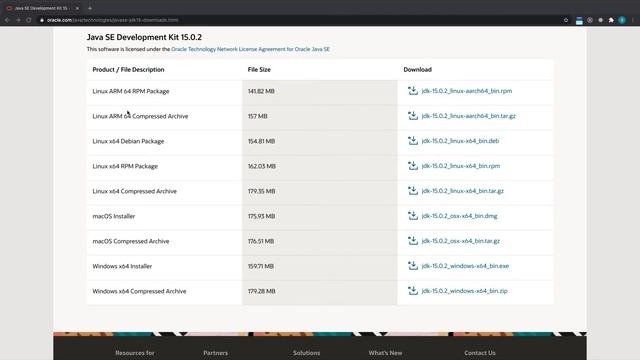
Task: Click download icon for linux-x64 tar.gz
Action: 413,191
